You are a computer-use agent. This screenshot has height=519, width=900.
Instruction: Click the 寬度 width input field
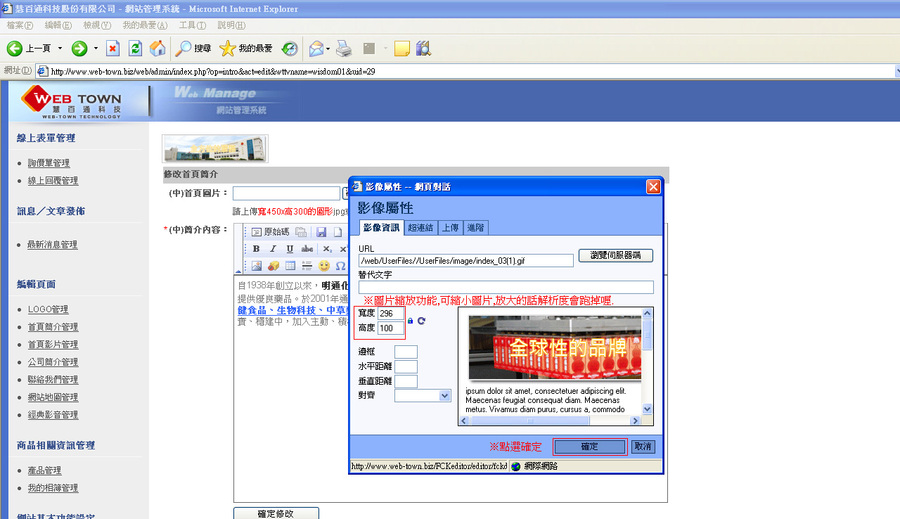click(x=390, y=313)
